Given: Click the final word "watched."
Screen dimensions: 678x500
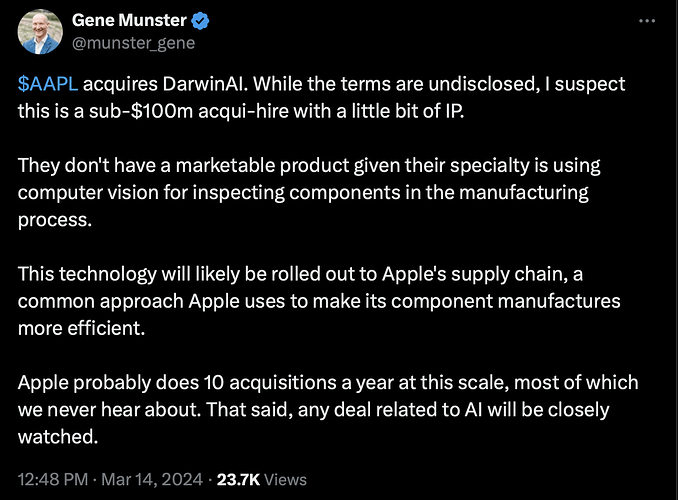Looking at the screenshot, I should tap(54, 437).
